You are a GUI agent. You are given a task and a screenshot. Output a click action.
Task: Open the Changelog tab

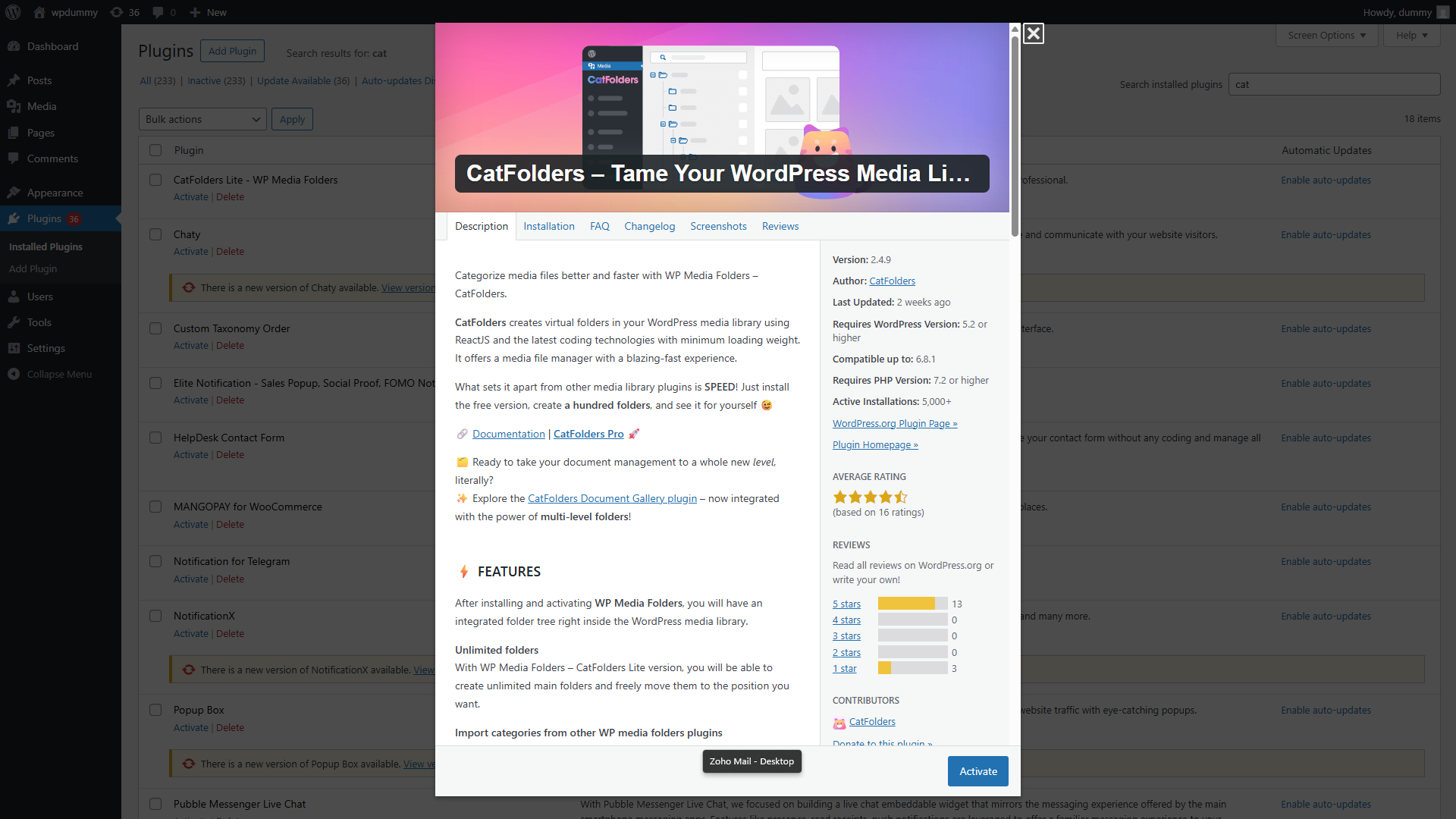click(x=650, y=226)
